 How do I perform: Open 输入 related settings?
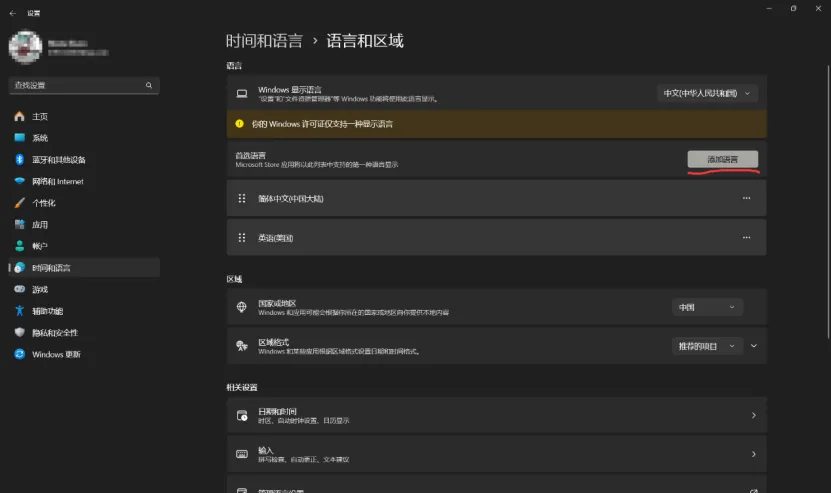click(x=496, y=454)
